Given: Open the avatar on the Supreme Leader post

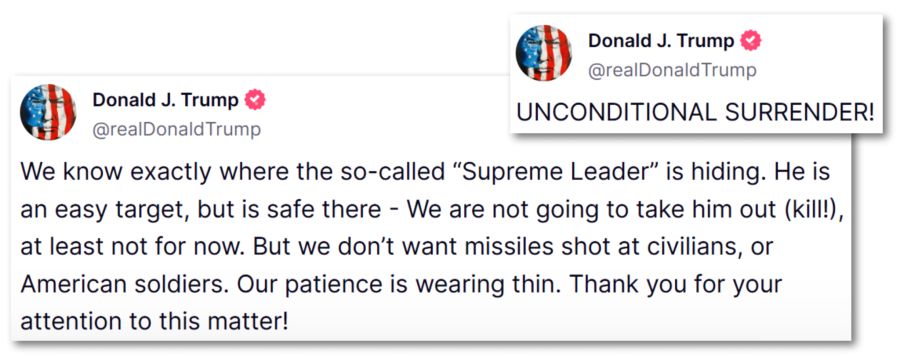Looking at the screenshot, I should [48, 112].
